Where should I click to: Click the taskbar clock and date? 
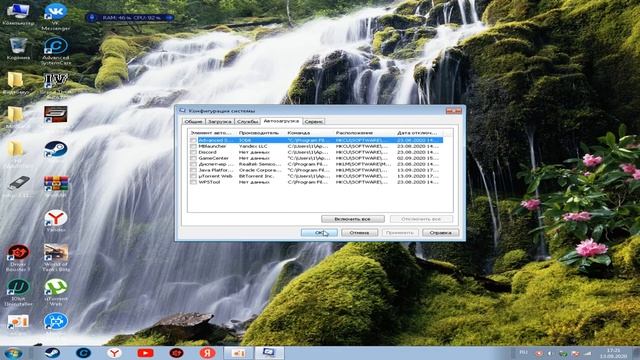(x=613, y=353)
